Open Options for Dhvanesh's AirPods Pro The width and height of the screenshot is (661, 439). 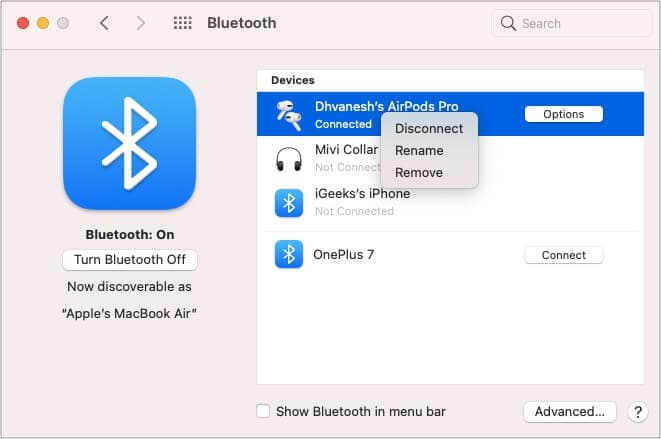click(564, 114)
